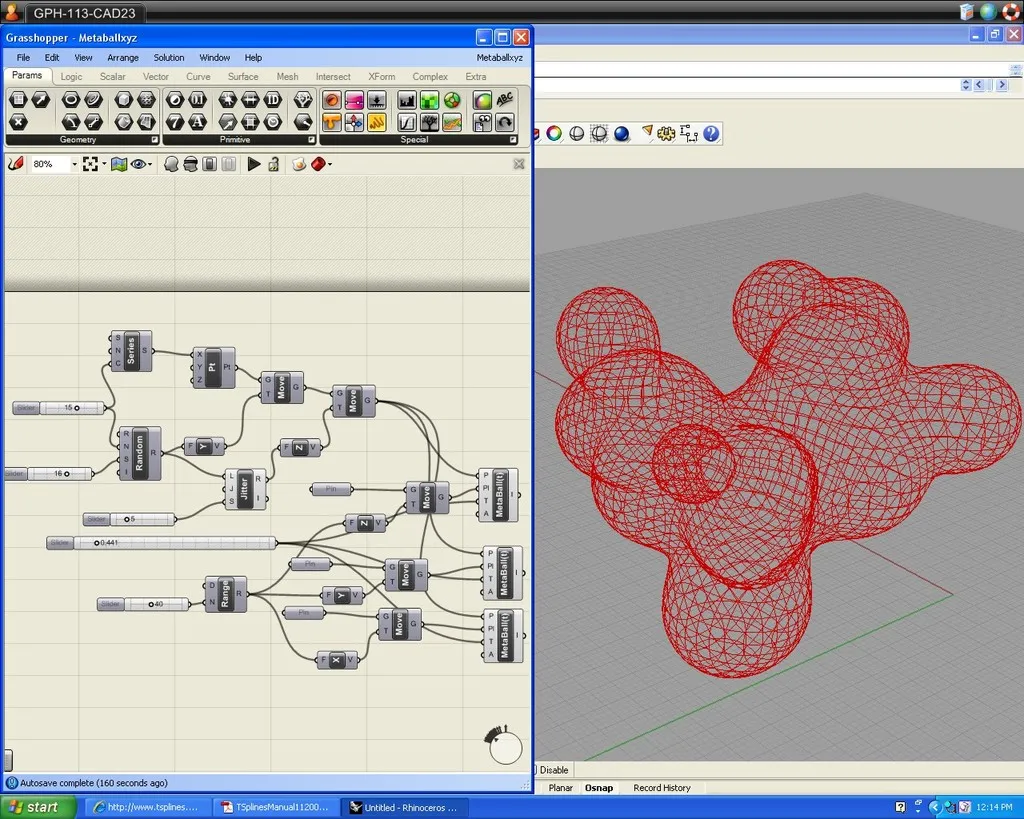The image size is (1024, 819).
Task: Open the Solution menu
Action: tap(168, 57)
